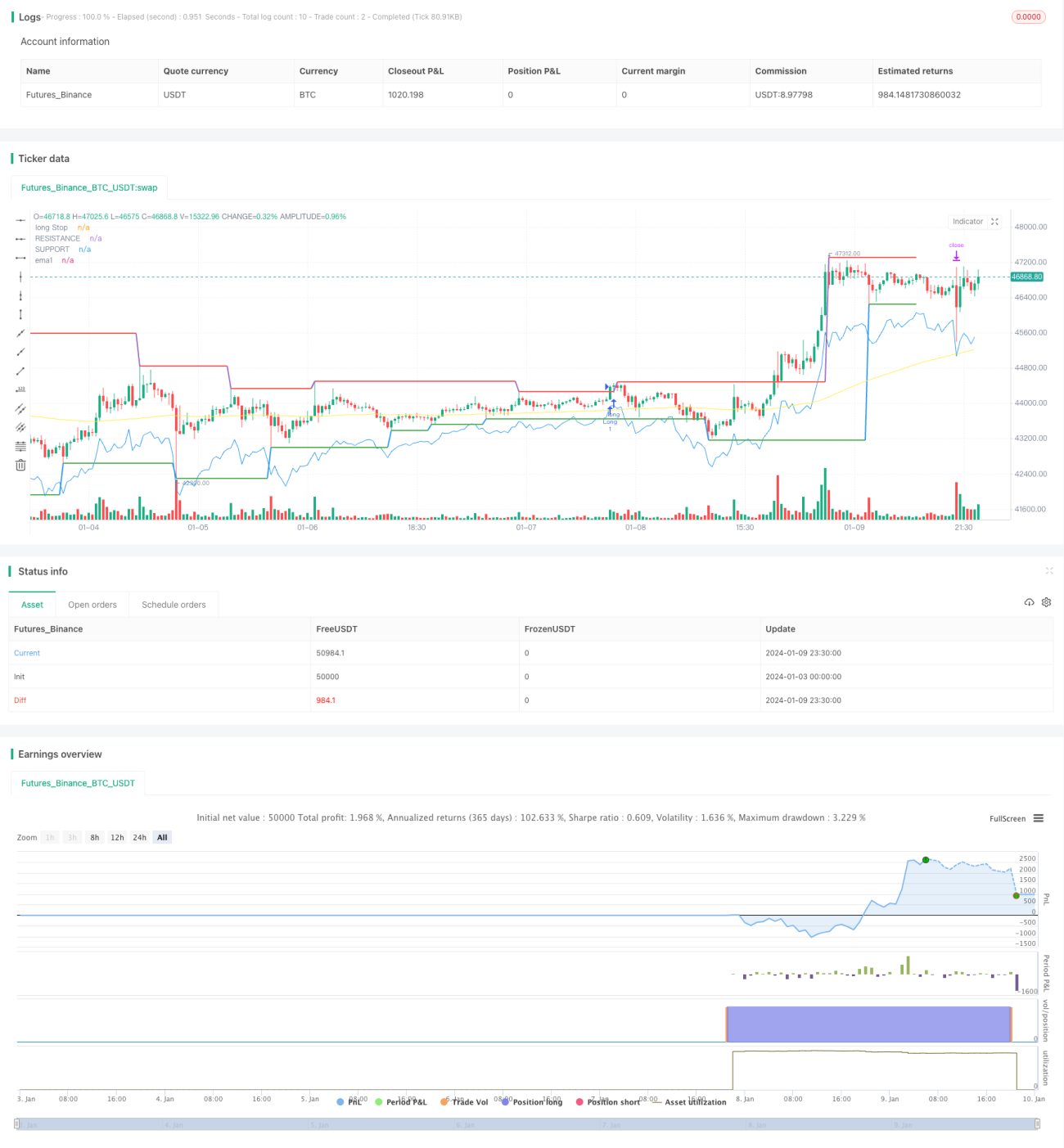Toggle the Position short series legend
The width and height of the screenshot is (1064, 1148).
point(608,1102)
